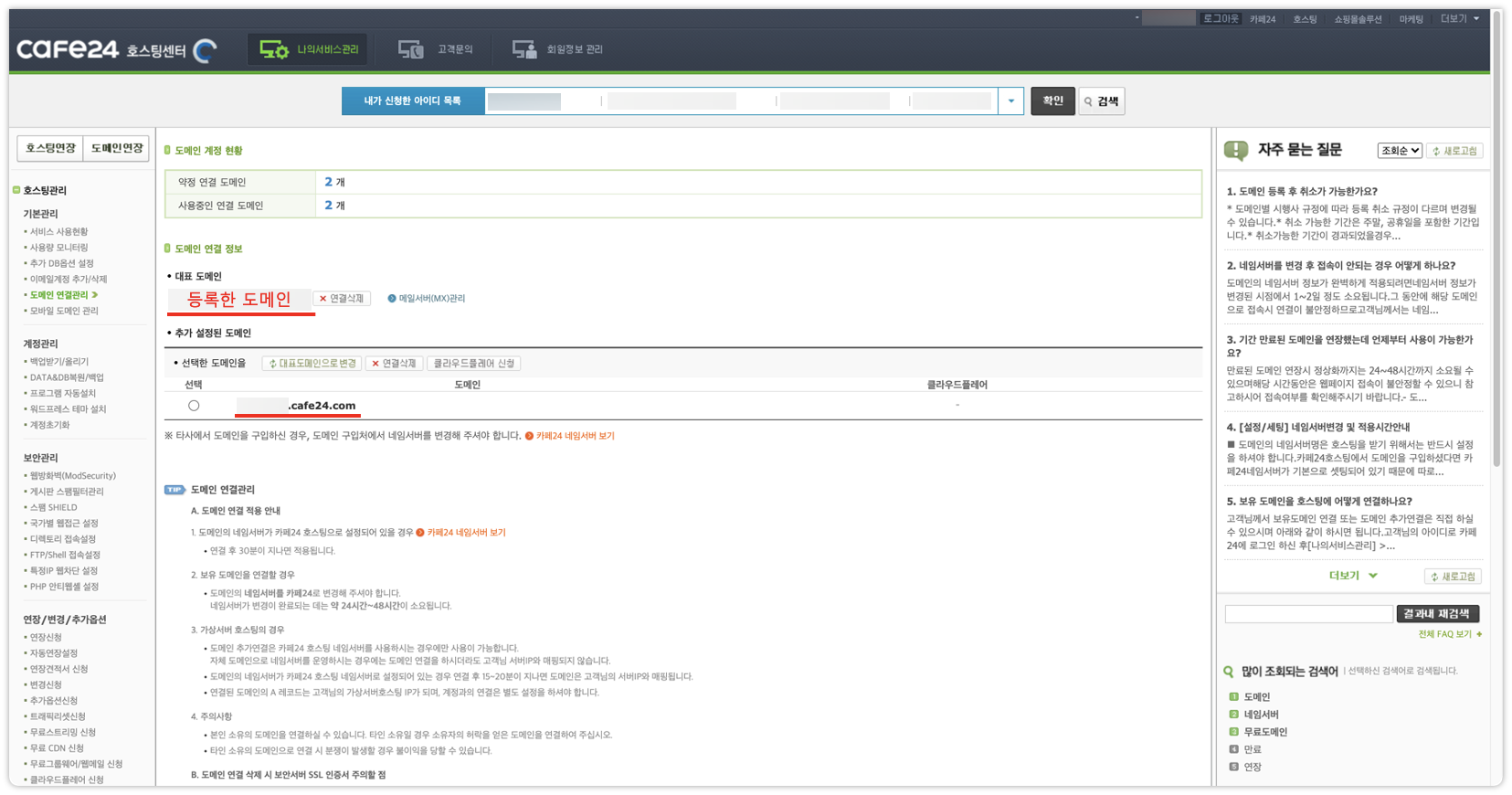Open 호스팅 link in top bar
The height and width of the screenshot is (795, 1512).
click(1305, 19)
